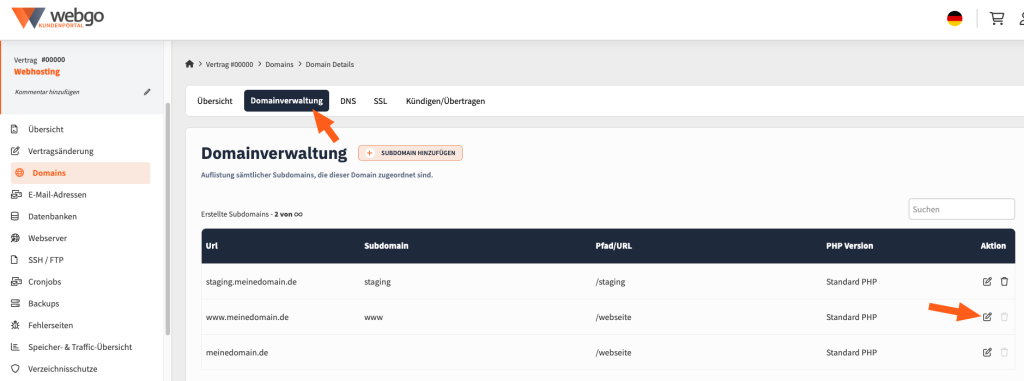Click the globe icon beside Domains
The width and height of the screenshot is (1024, 381).
pos(20,173)
